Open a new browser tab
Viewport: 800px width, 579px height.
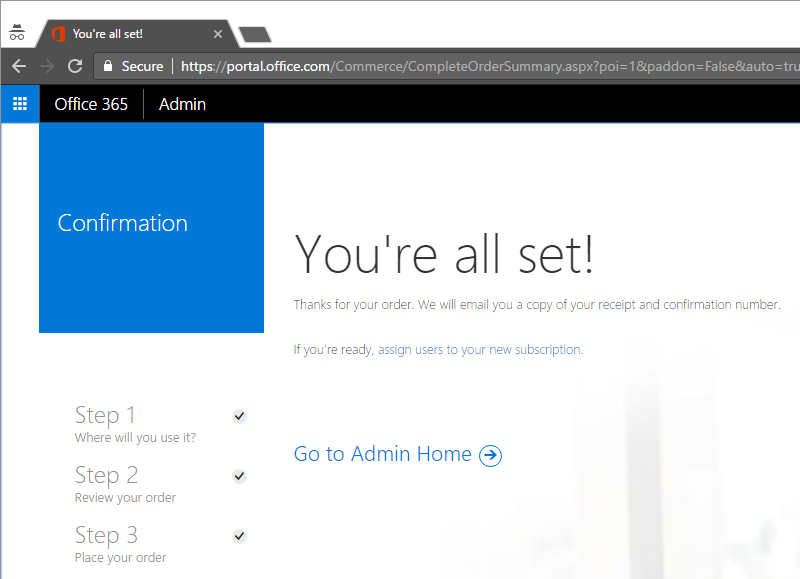click(255, 35)
